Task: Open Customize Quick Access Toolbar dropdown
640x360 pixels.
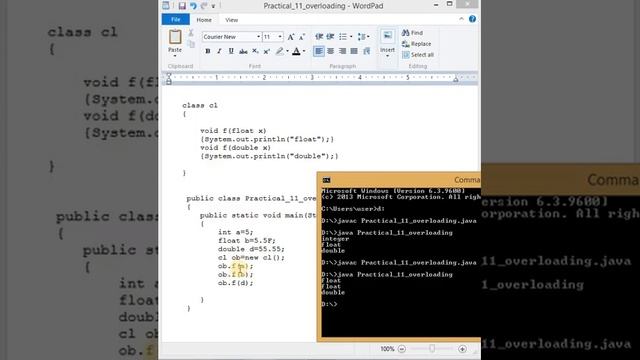Action: point(213,6)
